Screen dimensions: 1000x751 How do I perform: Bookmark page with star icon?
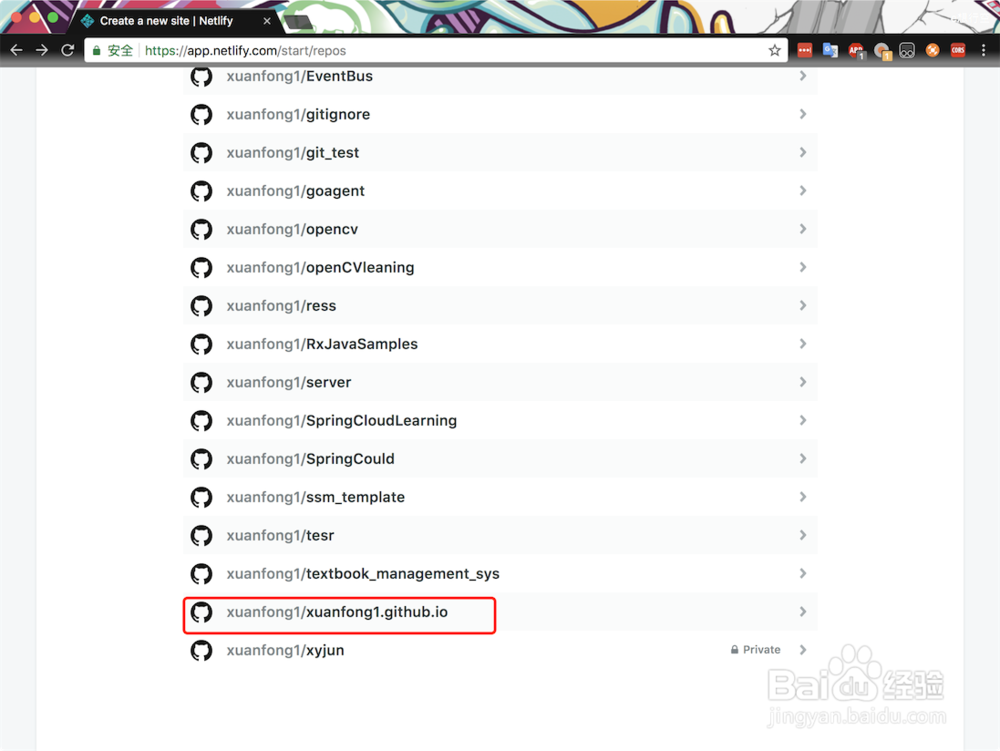pos(774,50)
